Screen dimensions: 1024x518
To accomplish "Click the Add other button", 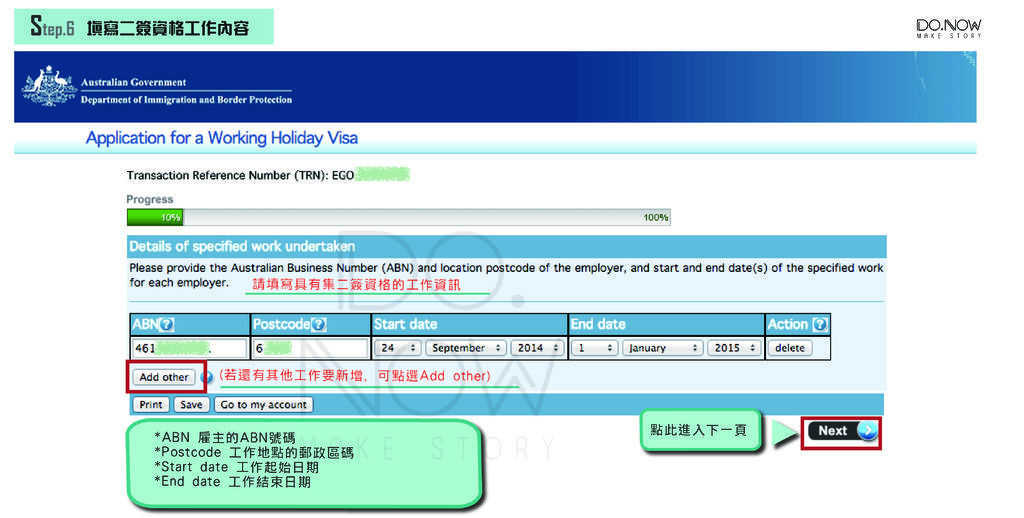I will (164, 377).
